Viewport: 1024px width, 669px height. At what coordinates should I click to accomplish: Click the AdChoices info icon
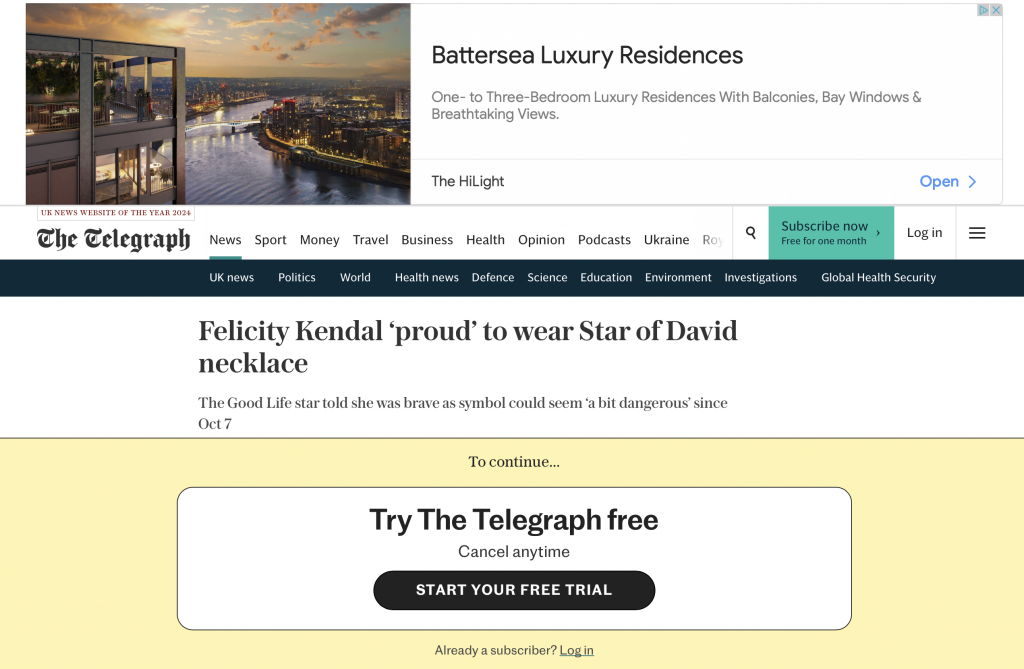[984, 10]
